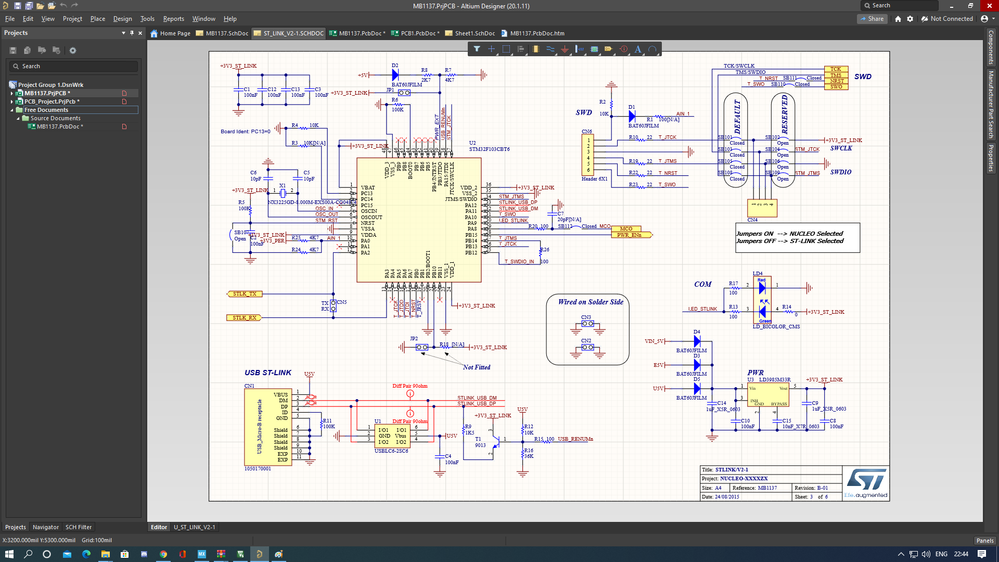999x562 pixels.
Task: Redo the last action
Action: click(x=75, y=6)
